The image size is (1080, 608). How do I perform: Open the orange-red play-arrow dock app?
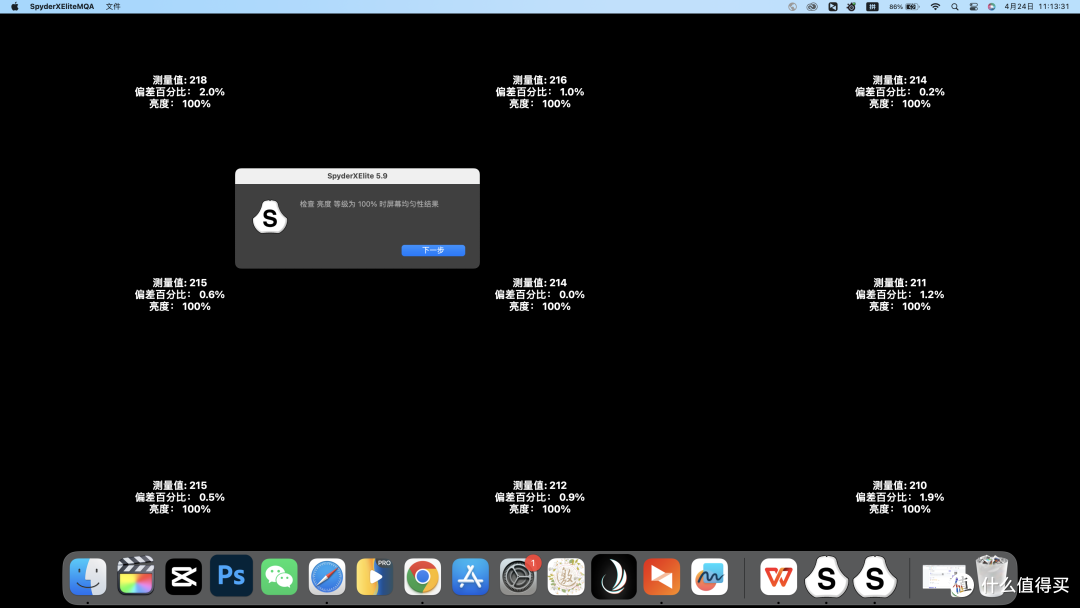661,576
